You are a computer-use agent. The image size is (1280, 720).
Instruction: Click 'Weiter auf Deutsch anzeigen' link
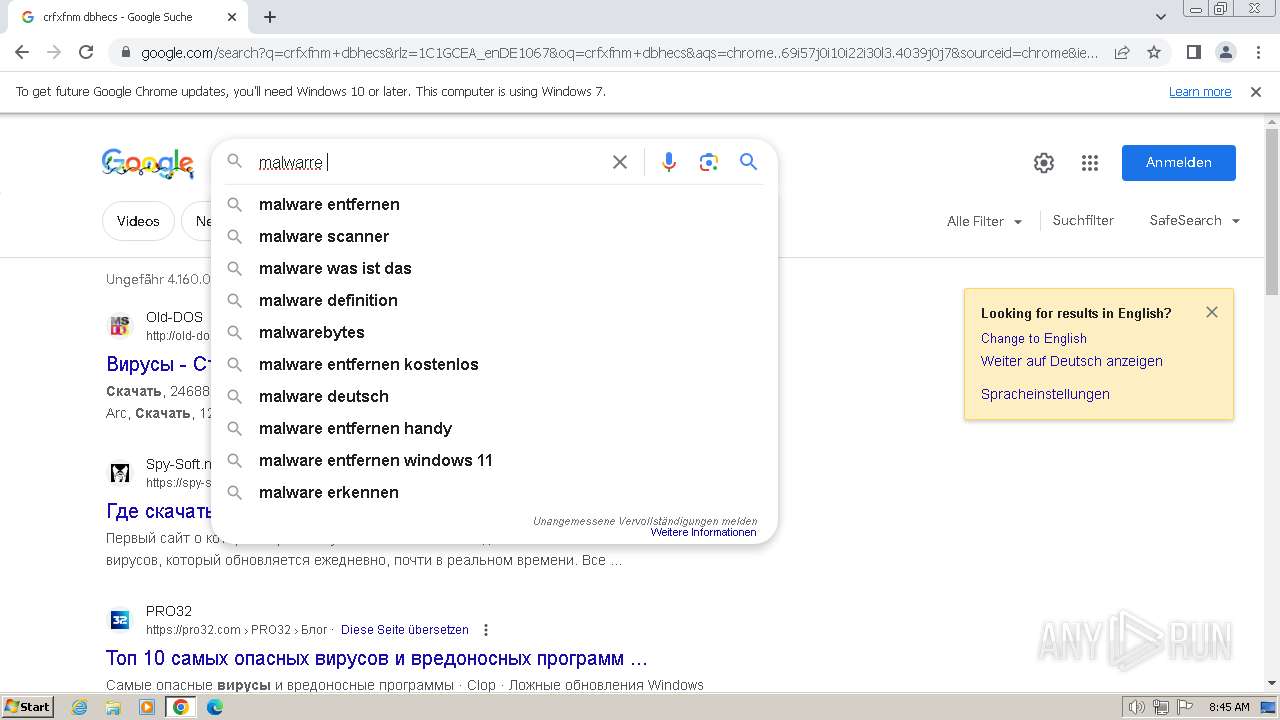click(x=1071, y=361)
